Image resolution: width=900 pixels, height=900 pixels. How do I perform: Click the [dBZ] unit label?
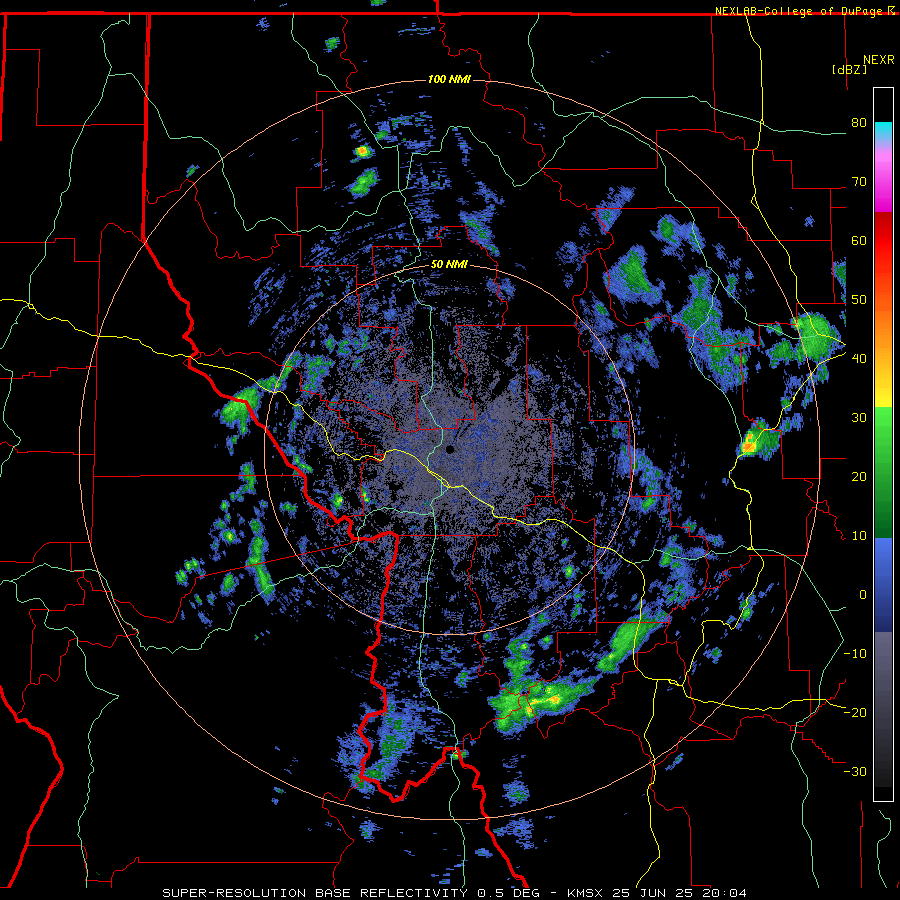coord(849,69)
